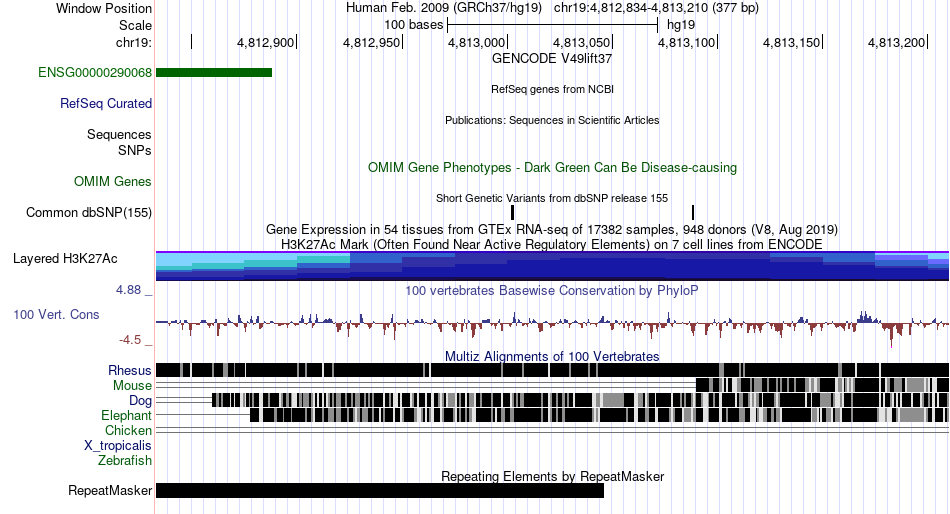Click the OMIM Gene Phenotypes title text
950x514 pixels.
552,167
